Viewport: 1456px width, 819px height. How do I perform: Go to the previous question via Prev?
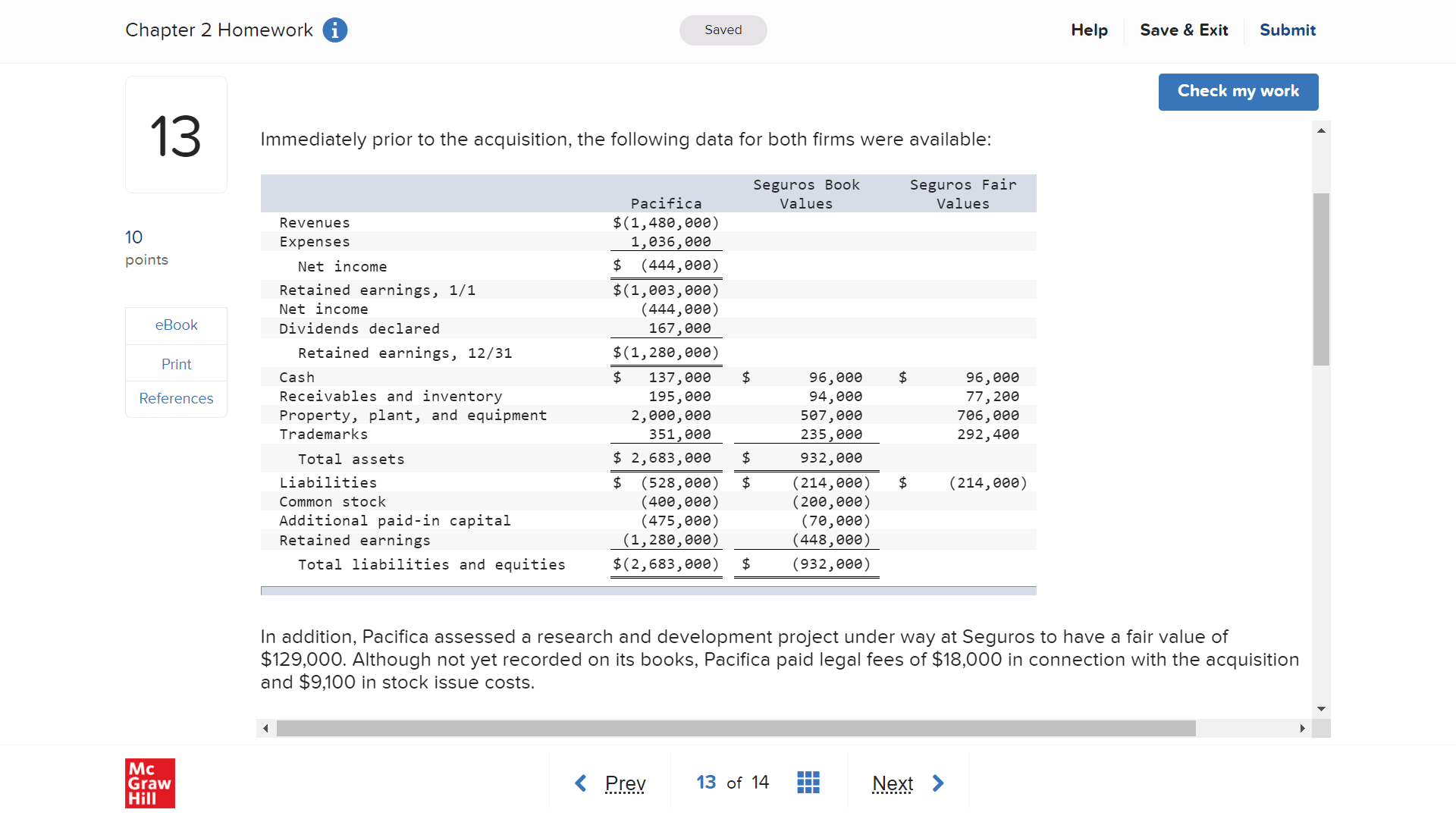(624, 783)
